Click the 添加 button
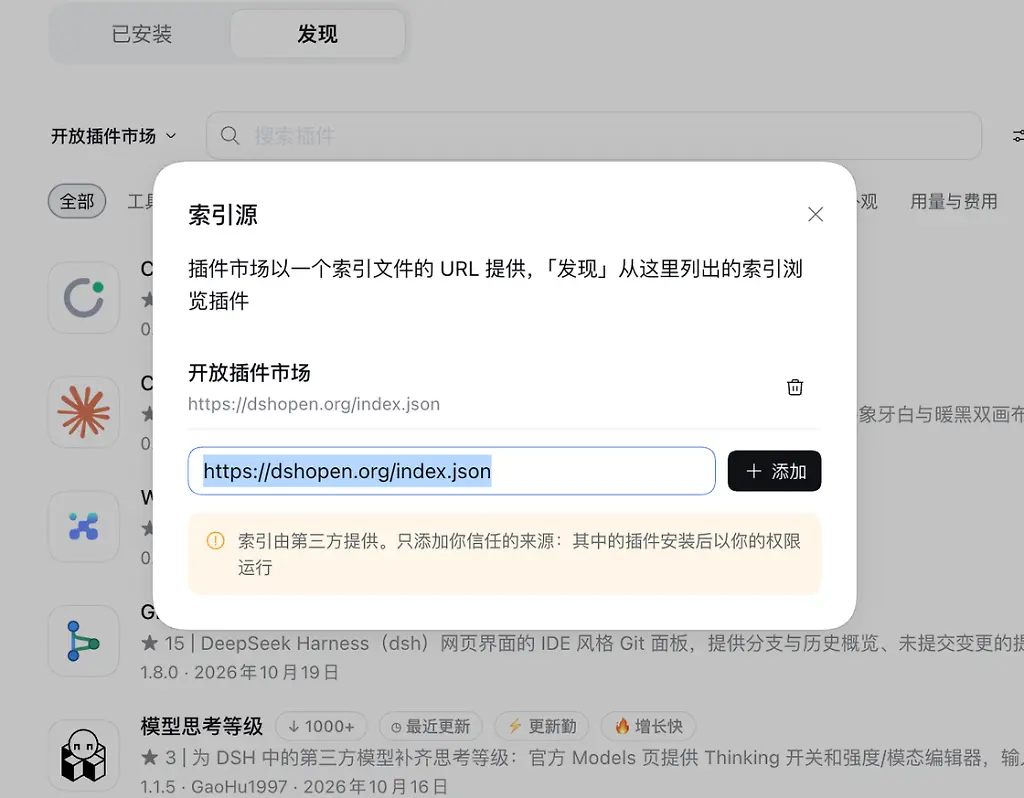This screenshot has width=1024, height=798. (x=775, y=471)
